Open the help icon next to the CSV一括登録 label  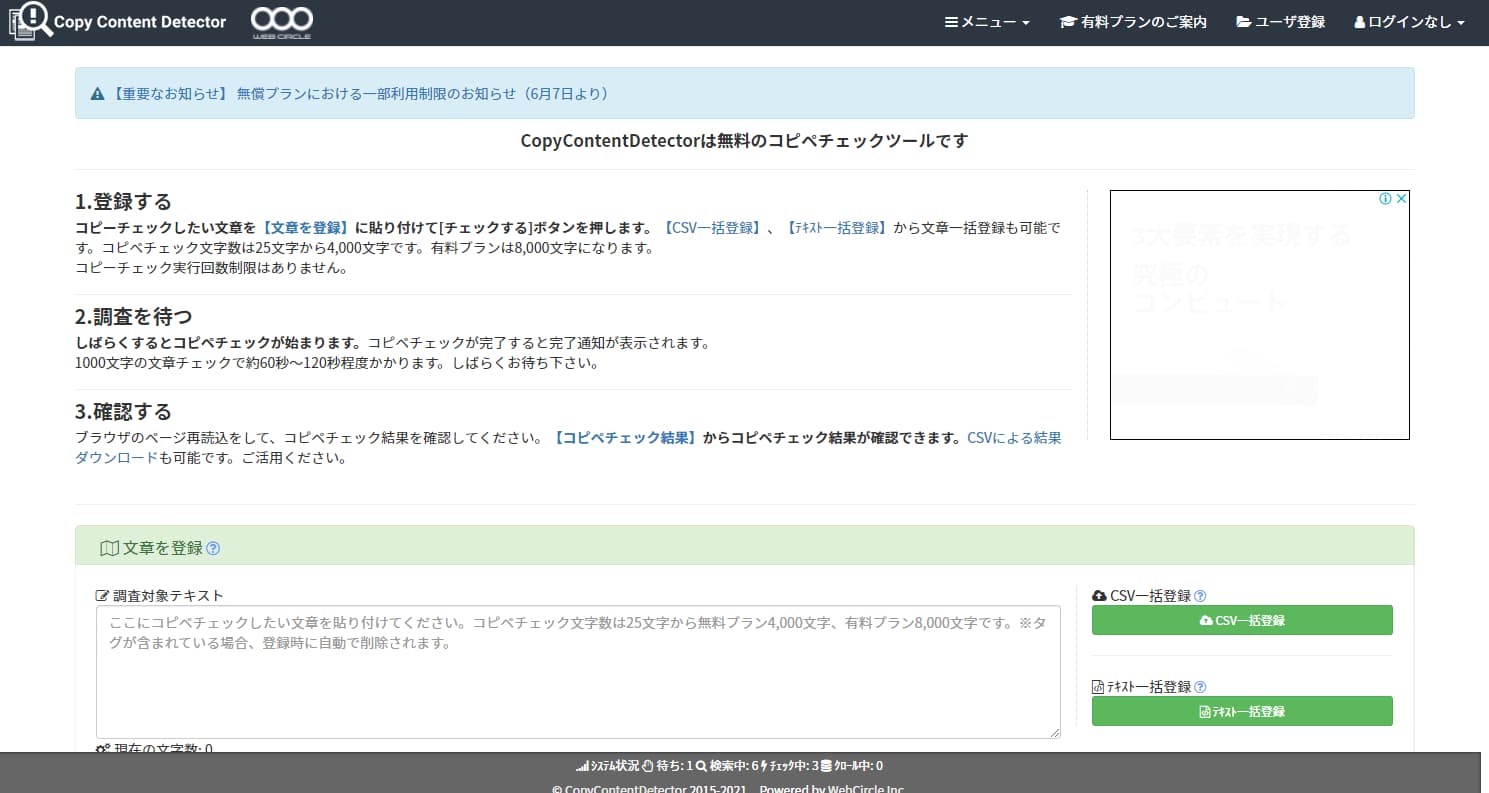(1200, 596)
